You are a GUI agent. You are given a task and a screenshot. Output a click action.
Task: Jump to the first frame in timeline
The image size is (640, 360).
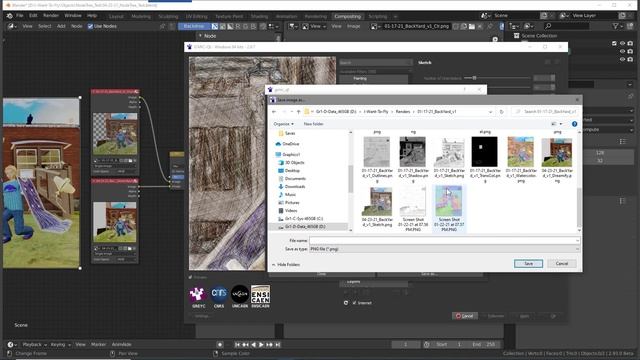pos(237,345)
